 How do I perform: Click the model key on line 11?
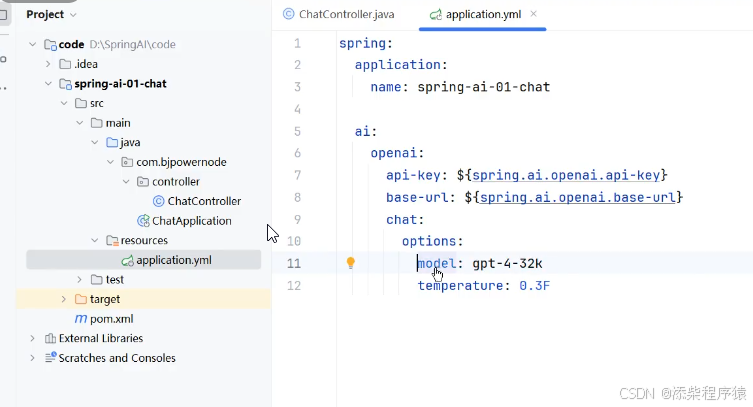pos(437,263)
